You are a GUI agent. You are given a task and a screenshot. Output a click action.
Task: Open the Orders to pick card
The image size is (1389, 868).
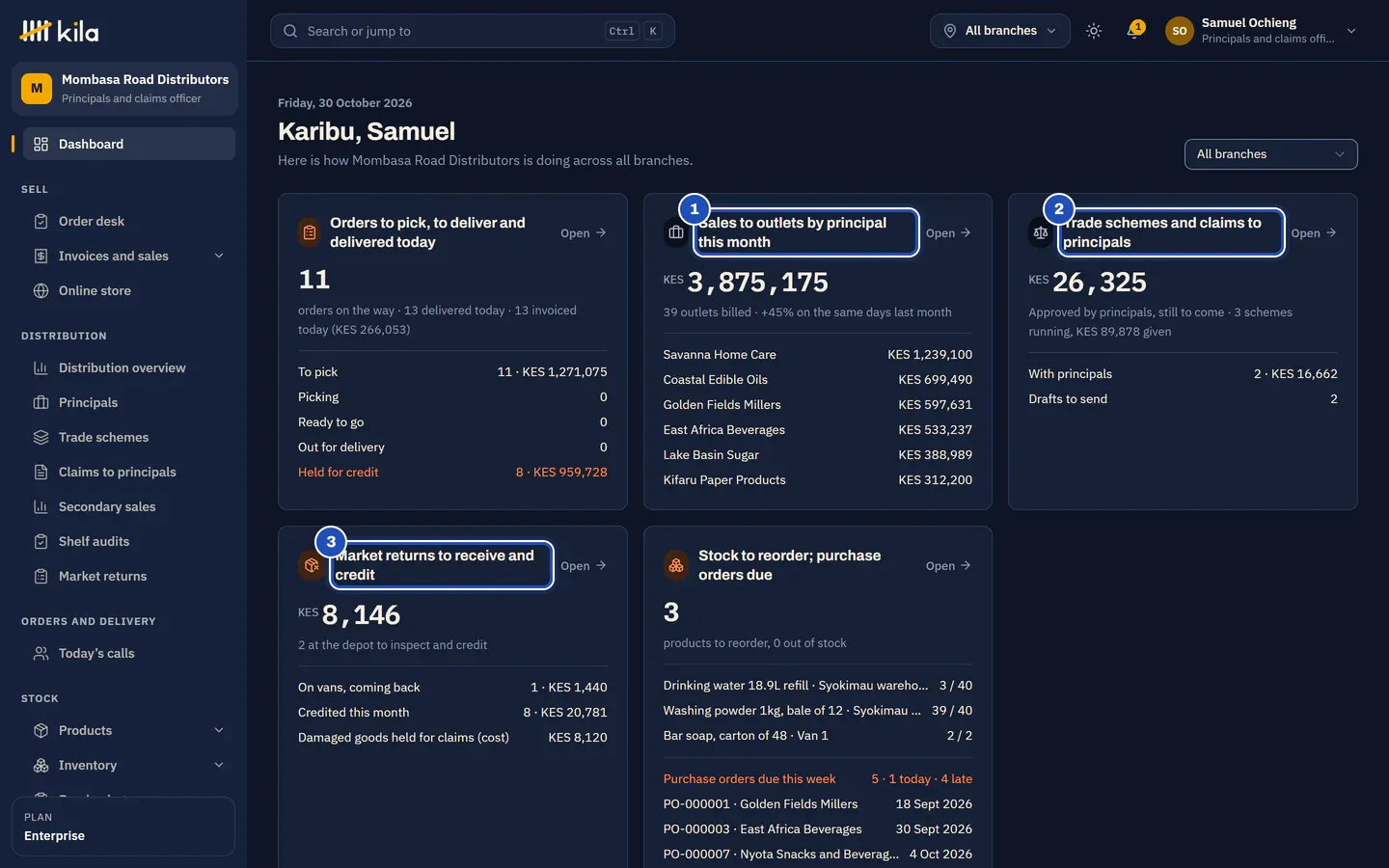click(x=584, y=233)
